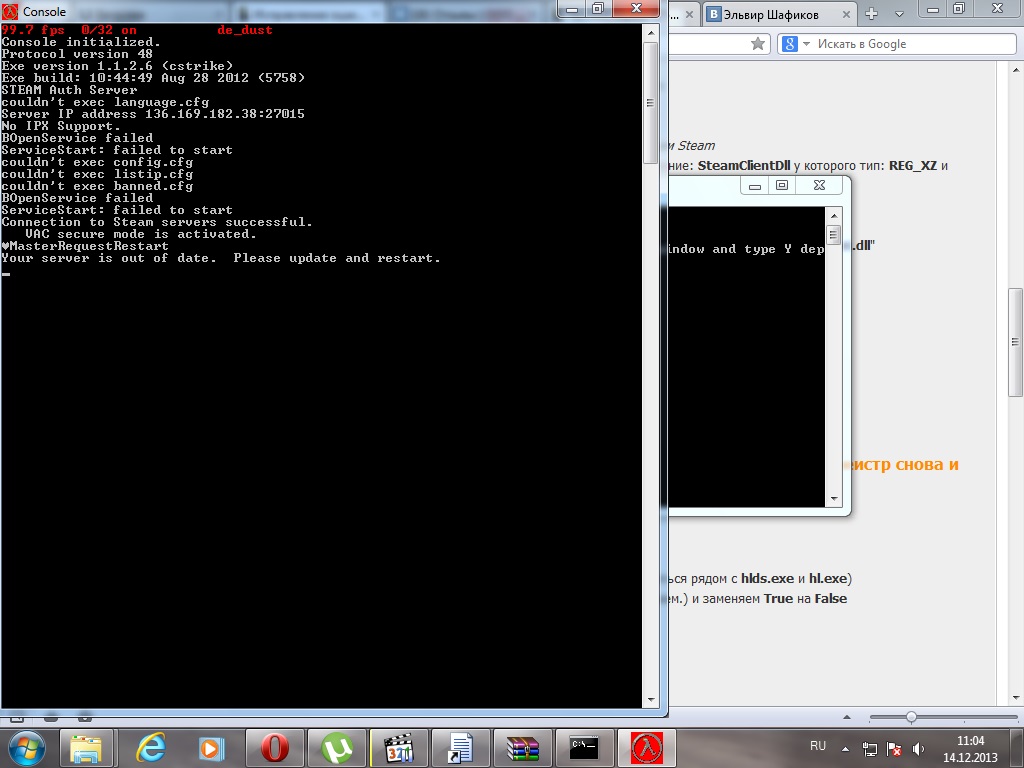Open the document shortcut taskbar icon

pyautogui.click(x=460, y=748)
